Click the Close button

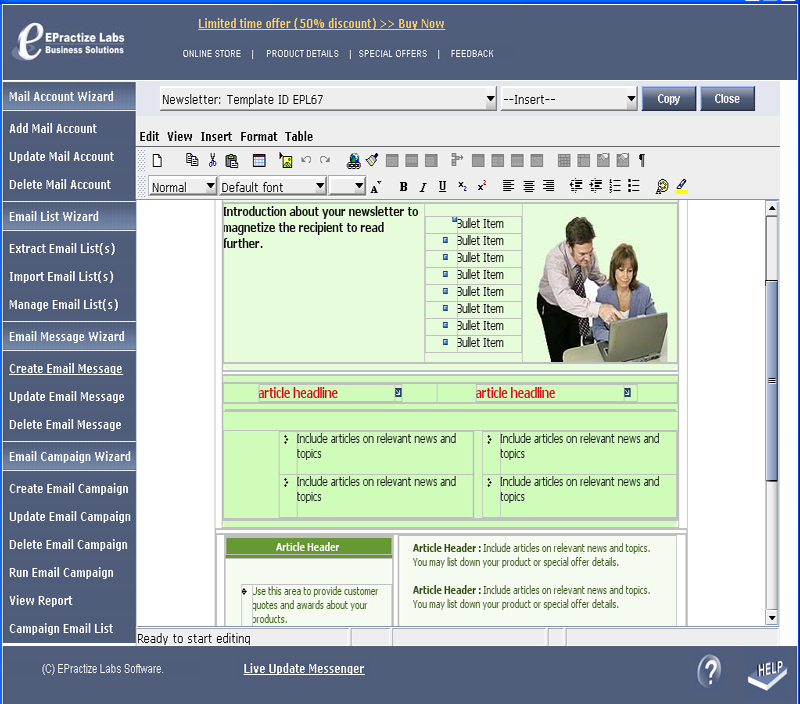tap(727, 98)
